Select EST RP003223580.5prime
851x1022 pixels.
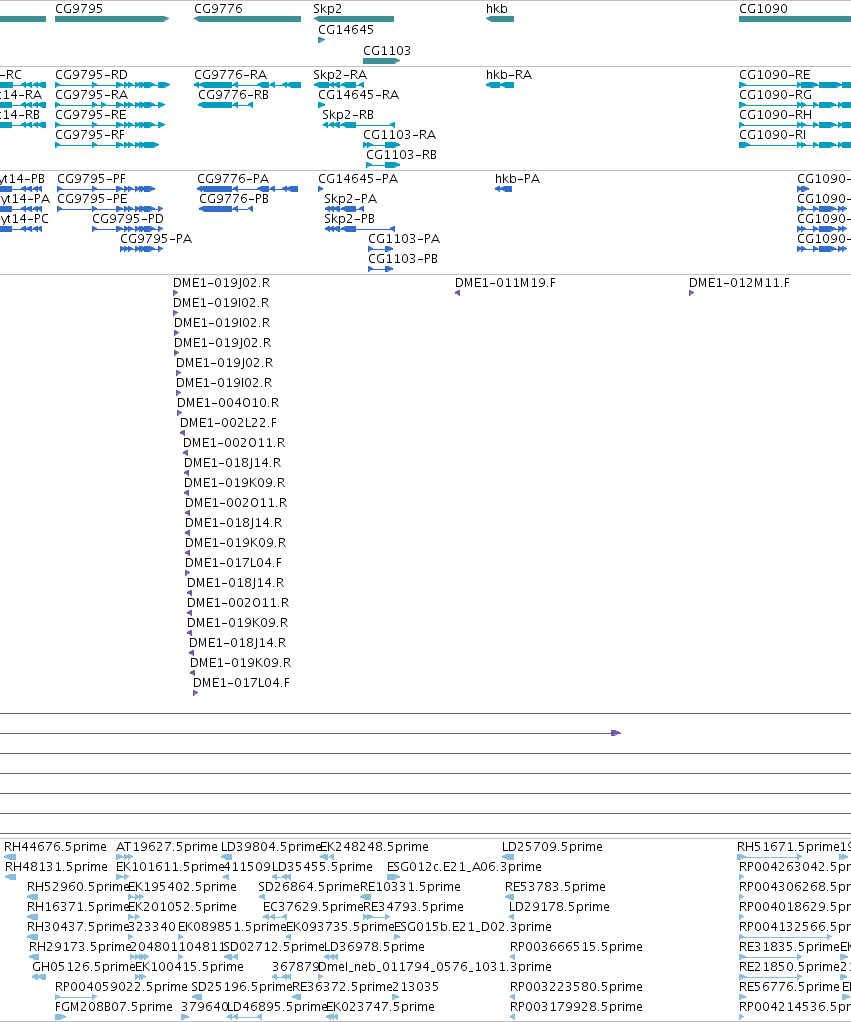click(x=576, y=987)
